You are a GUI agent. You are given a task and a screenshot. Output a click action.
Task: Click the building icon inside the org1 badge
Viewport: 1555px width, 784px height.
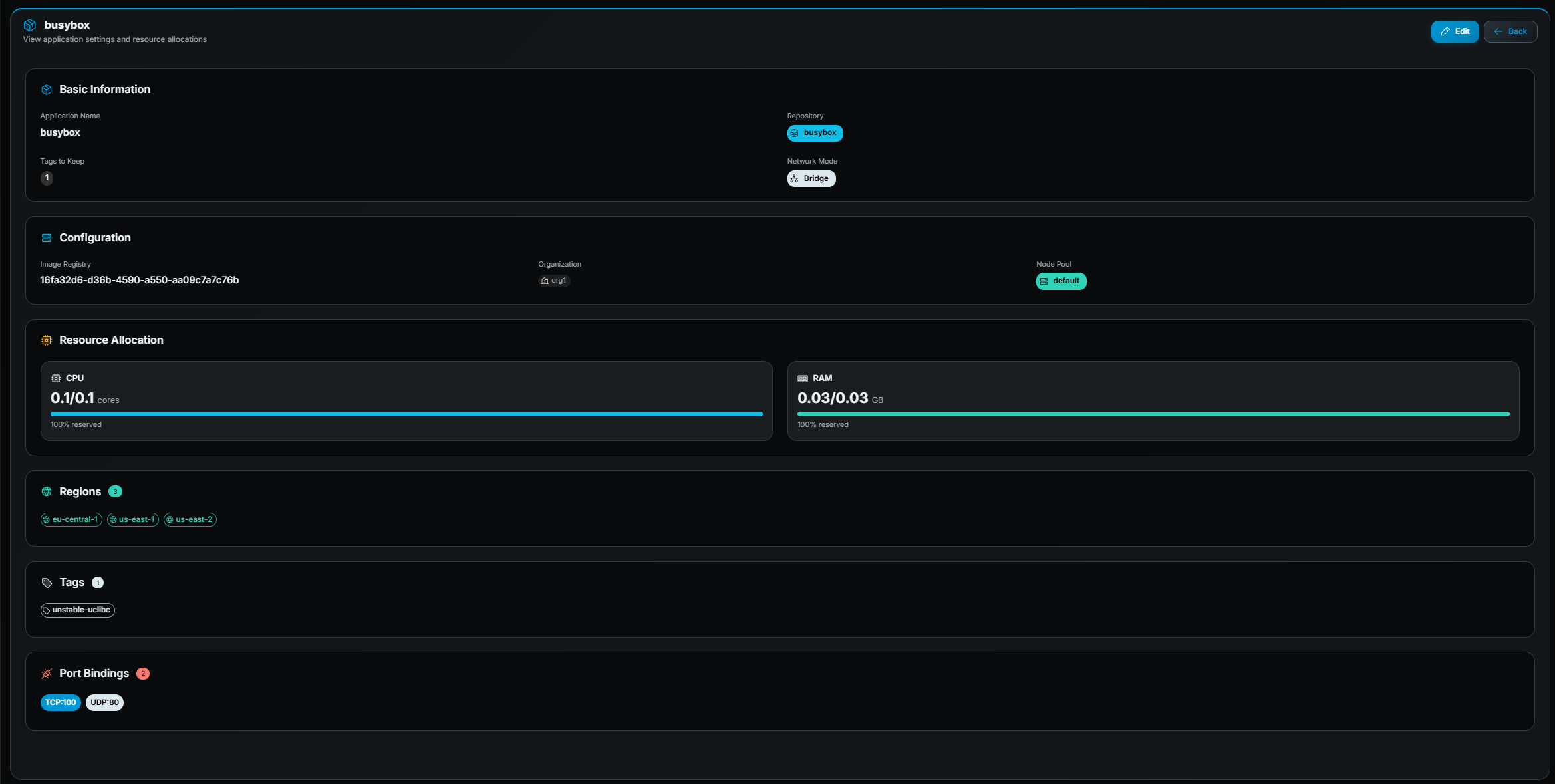[x=545, y=280]
